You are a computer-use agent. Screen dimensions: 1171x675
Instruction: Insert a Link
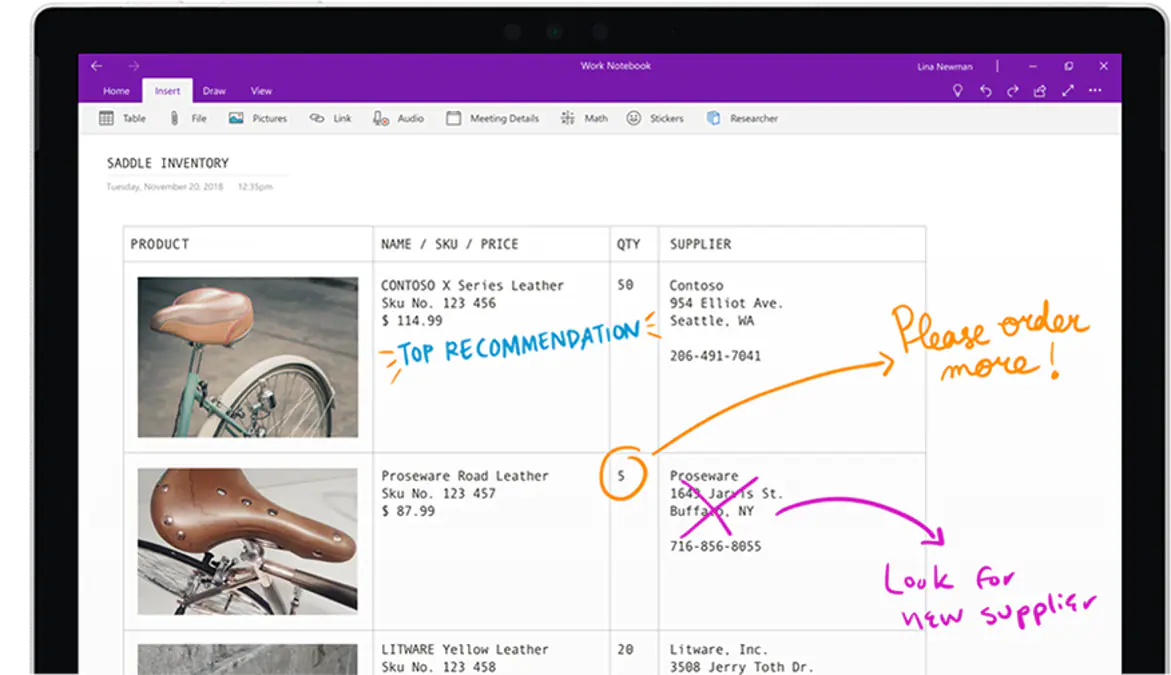[330, 117]
